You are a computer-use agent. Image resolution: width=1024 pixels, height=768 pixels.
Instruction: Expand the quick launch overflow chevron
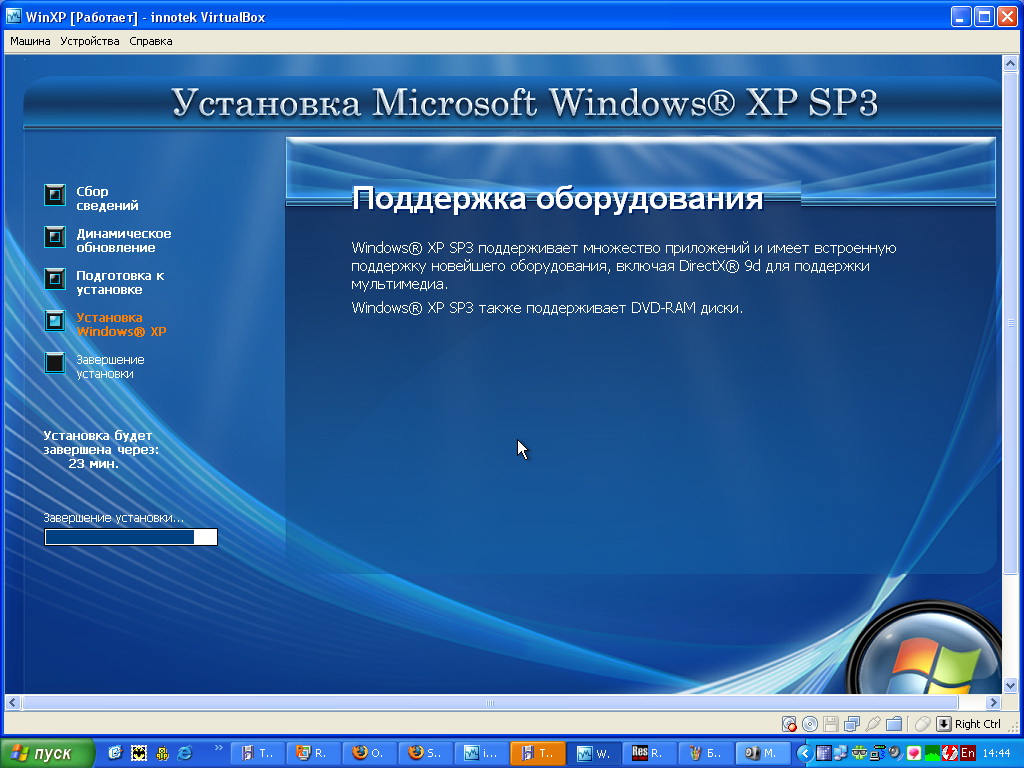tap(218, 748)
